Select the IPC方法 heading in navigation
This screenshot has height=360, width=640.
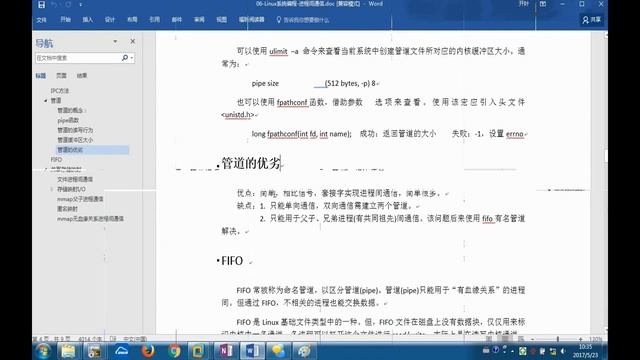click(60, 91)
